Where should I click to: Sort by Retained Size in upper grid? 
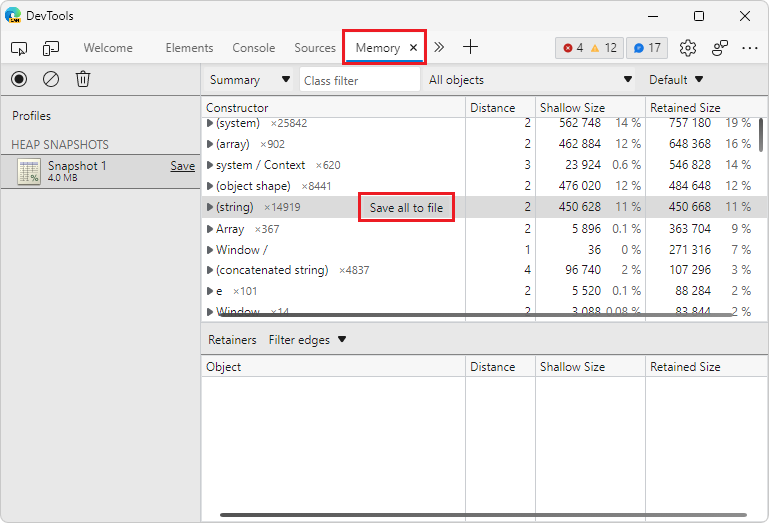(x=706, y=107)
